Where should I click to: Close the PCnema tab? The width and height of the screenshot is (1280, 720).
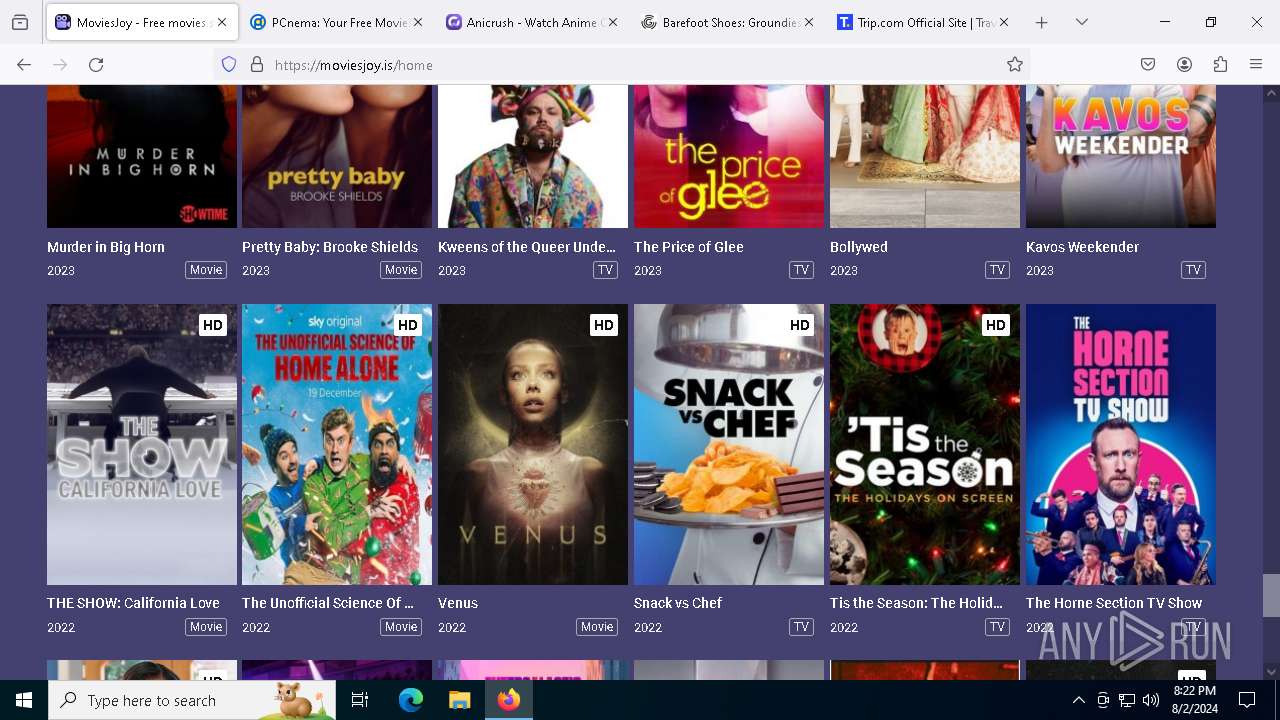(417, 22)
